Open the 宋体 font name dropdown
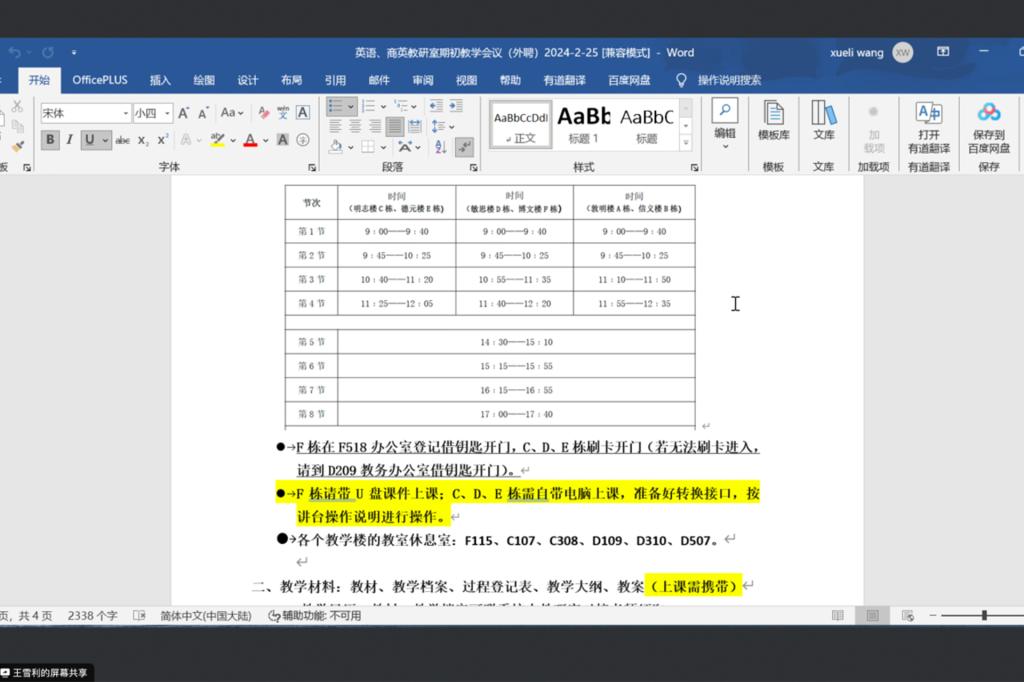The width and height of the screenshot is (1024, 682). pyautogui.click(x=125, y=113)
